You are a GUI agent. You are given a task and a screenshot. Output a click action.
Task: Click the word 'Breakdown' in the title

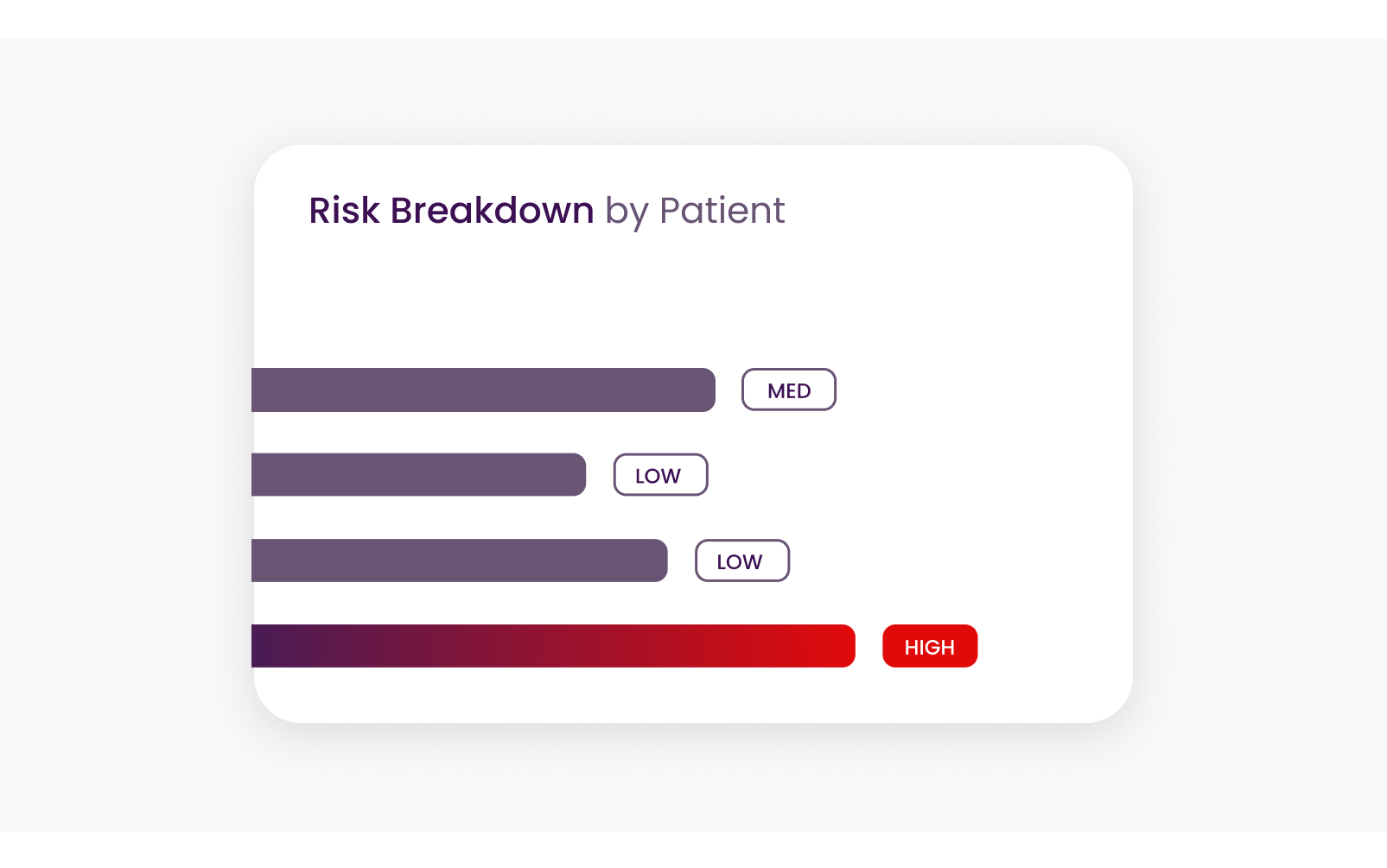pos(492,211)
